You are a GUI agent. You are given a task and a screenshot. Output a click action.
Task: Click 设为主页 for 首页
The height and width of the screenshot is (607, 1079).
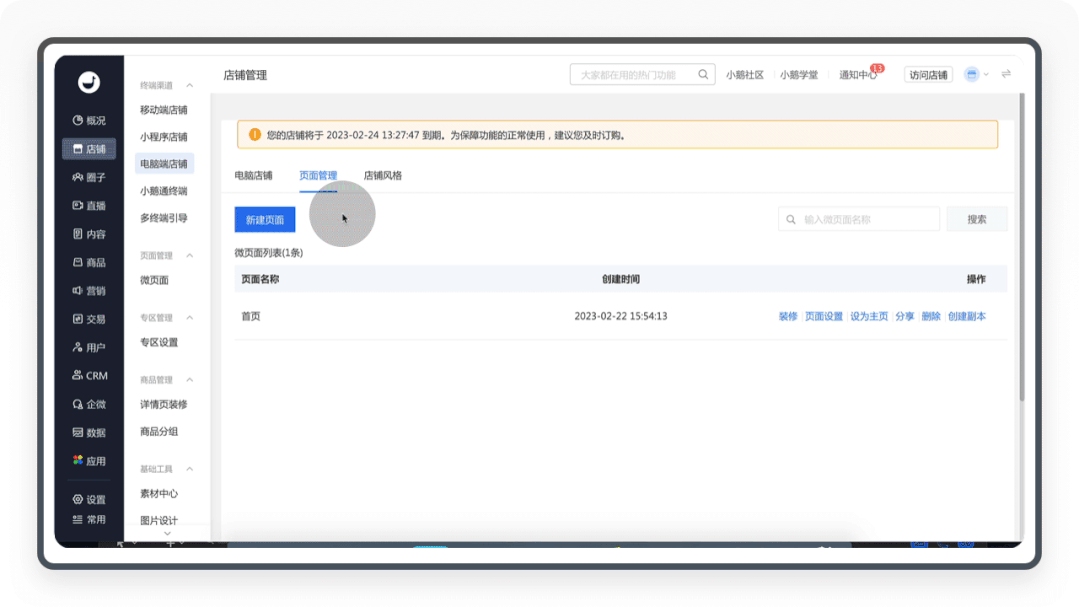point(869,316)
